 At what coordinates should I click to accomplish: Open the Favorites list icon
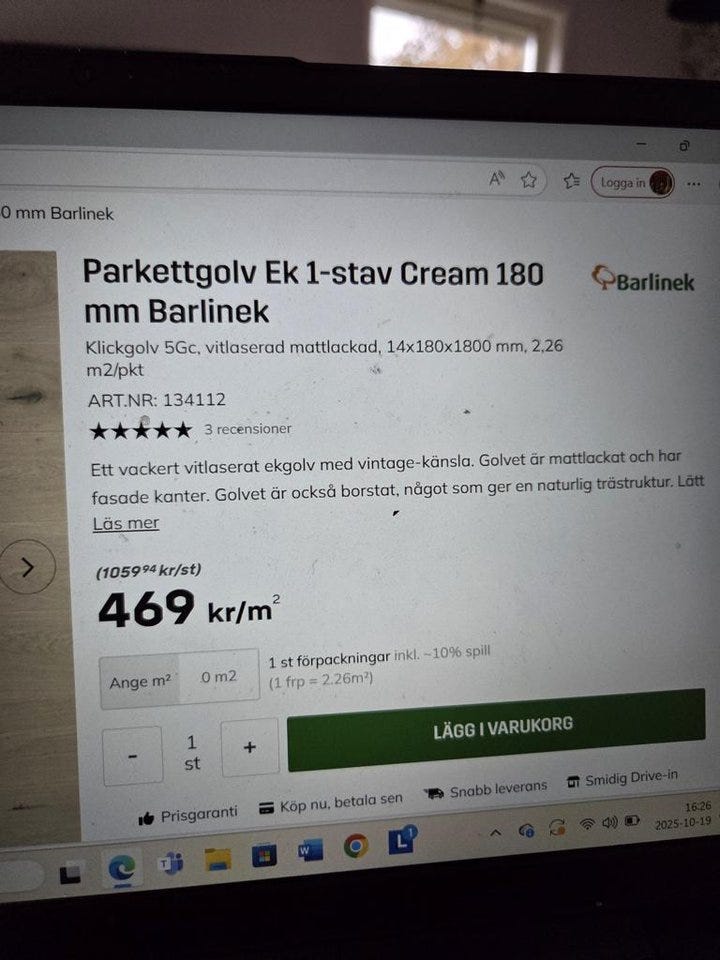571,181
